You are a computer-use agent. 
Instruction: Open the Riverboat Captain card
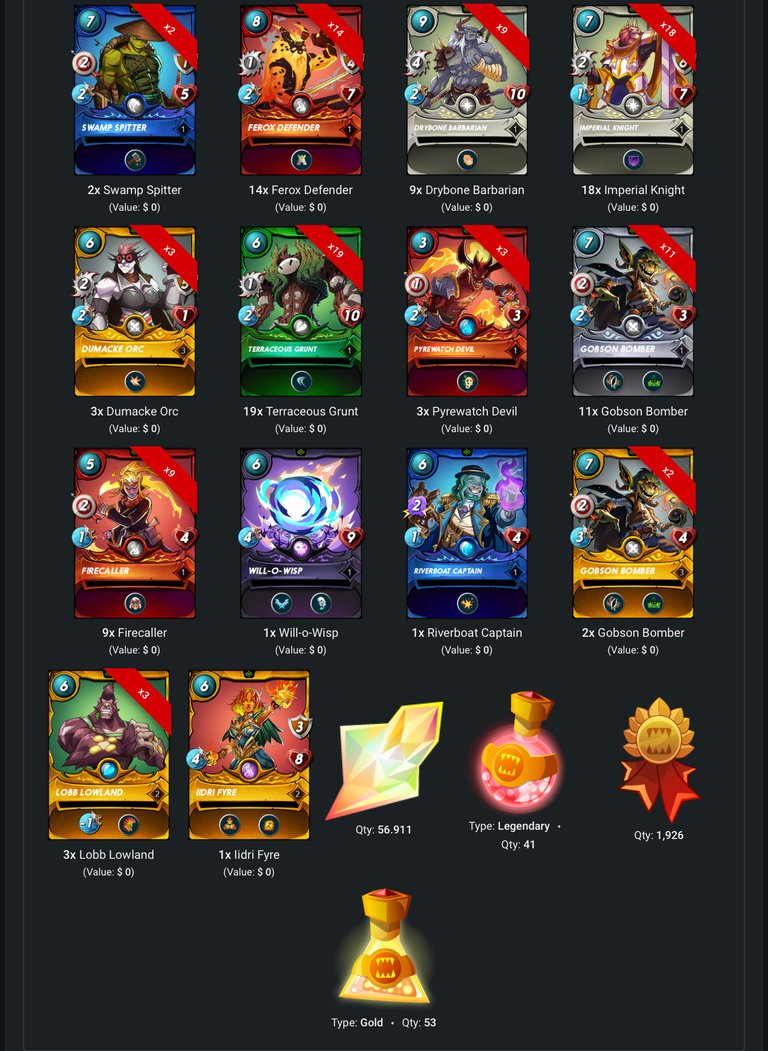467,533
